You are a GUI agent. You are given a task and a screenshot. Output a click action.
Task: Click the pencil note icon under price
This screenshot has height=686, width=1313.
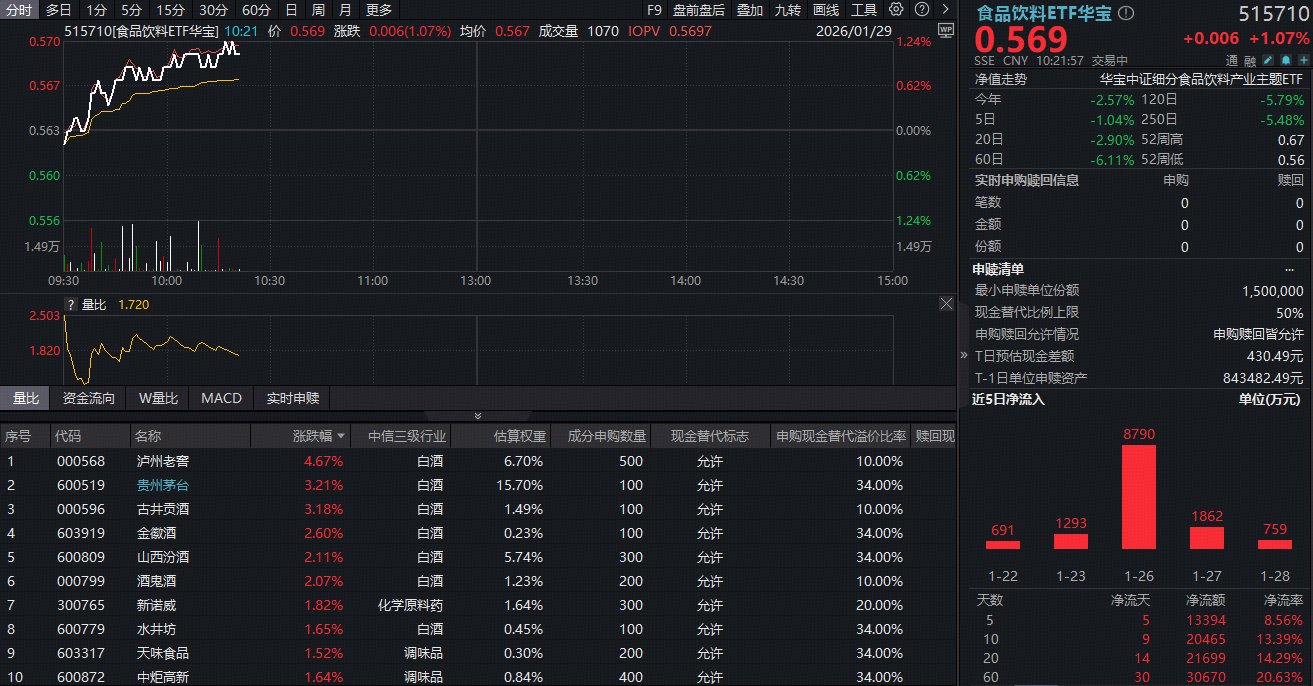pyautogui.click(x=1268, y=60)
